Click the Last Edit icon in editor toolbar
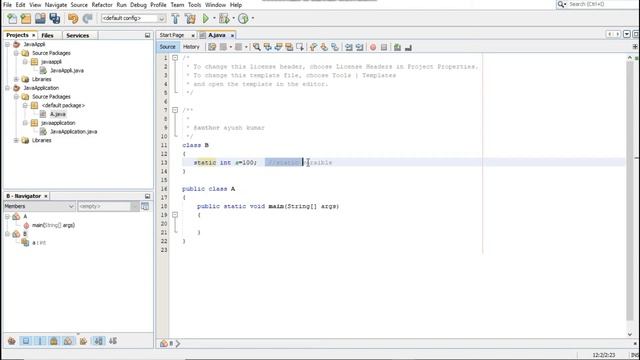This screenshot has height=360, width=640. click(212, 47)
